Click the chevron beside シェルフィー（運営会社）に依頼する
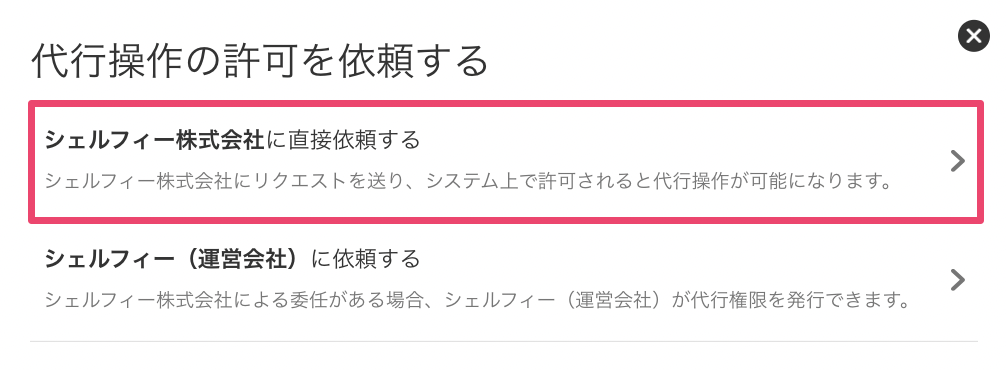This screenshot has width=1006, height=370. click(x=958, y=280)
